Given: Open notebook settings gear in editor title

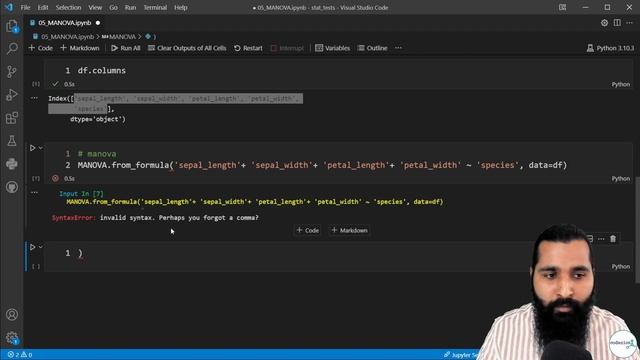Looking at the screenshot, I should pos(604,23).
